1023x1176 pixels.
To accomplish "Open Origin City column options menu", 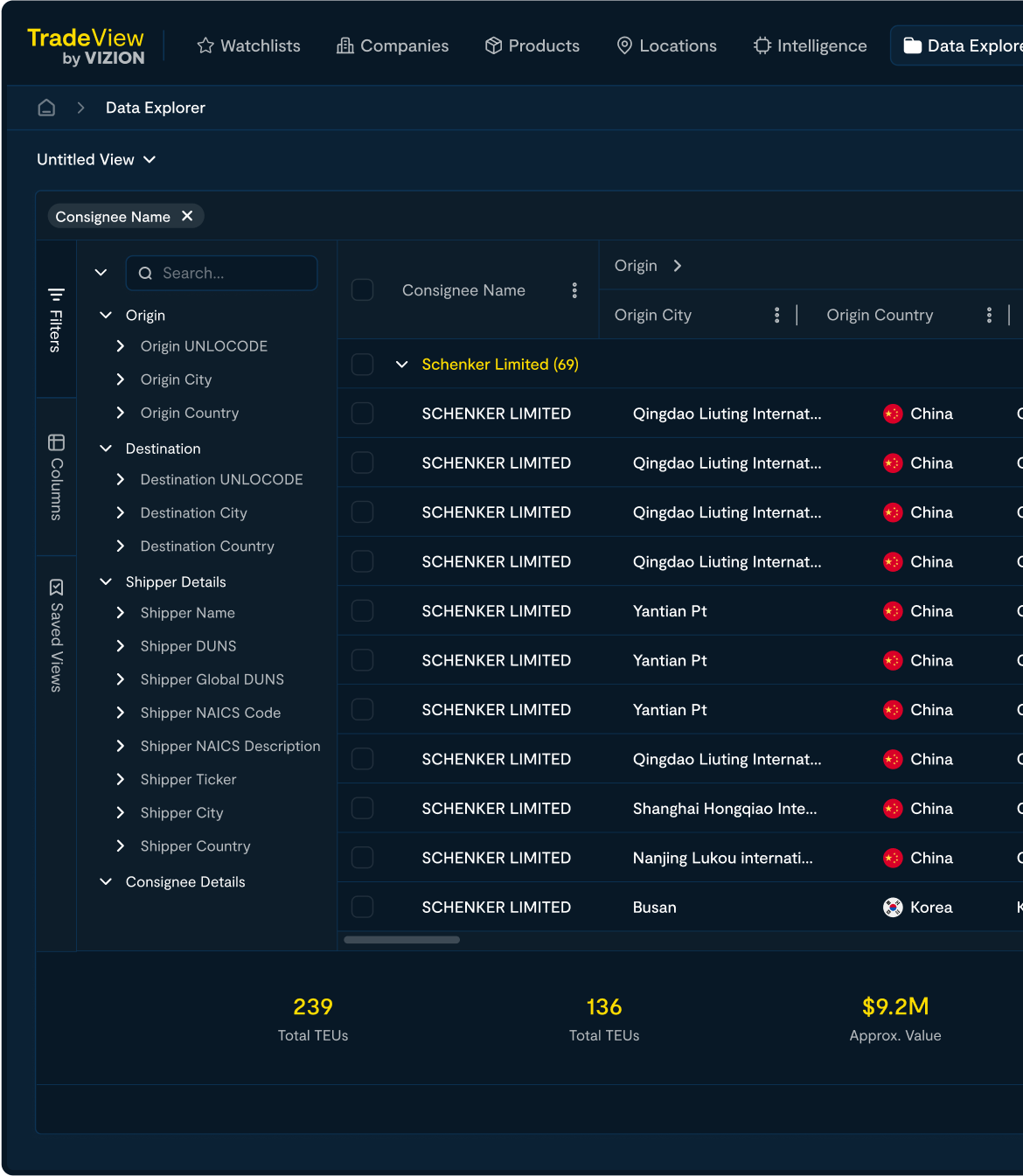I will [777, 315].
